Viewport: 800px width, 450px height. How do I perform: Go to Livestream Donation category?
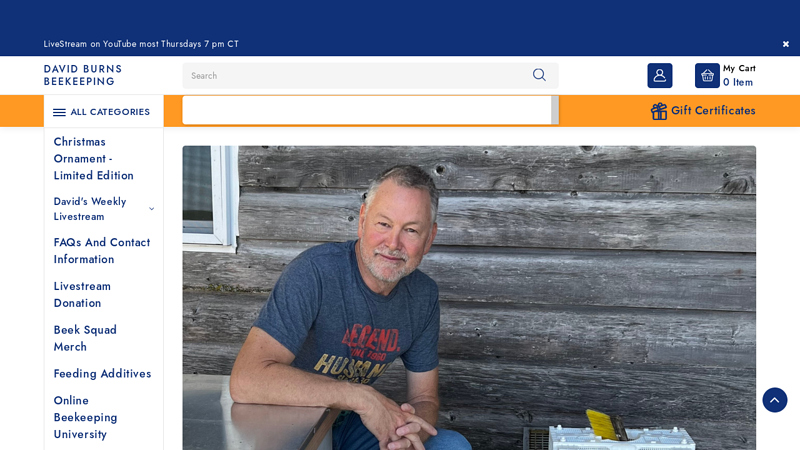(x=82, y=294)
